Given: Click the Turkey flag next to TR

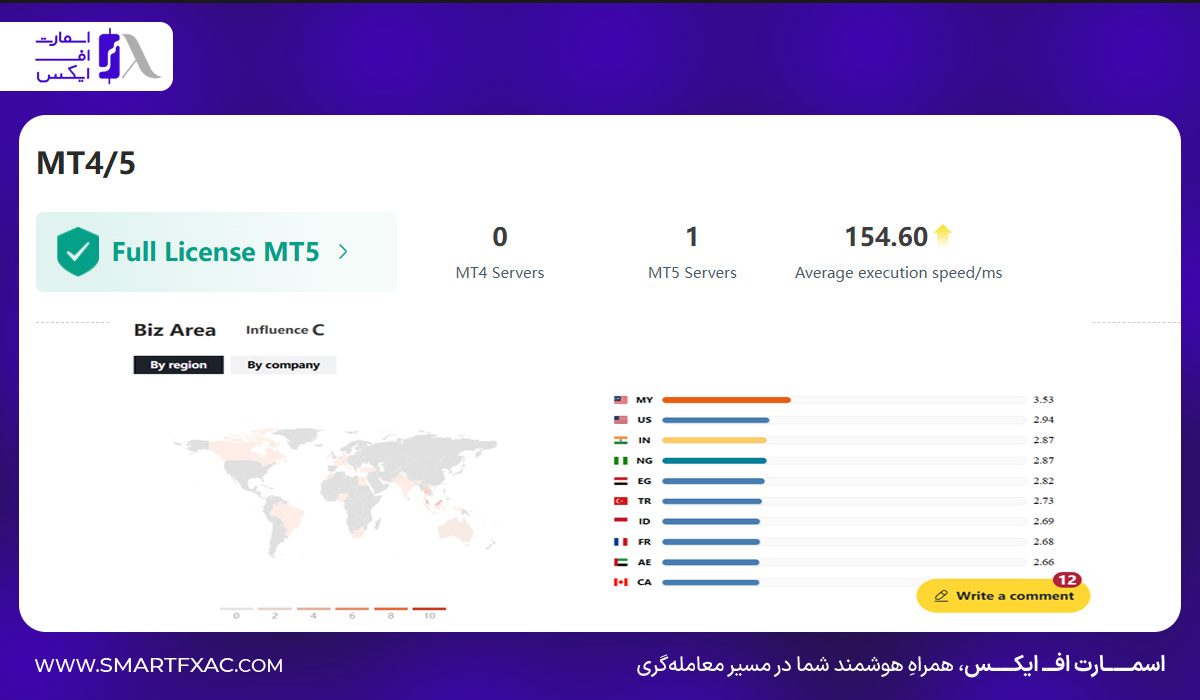Looking at the screenshot, I should (x=621, y=501).
